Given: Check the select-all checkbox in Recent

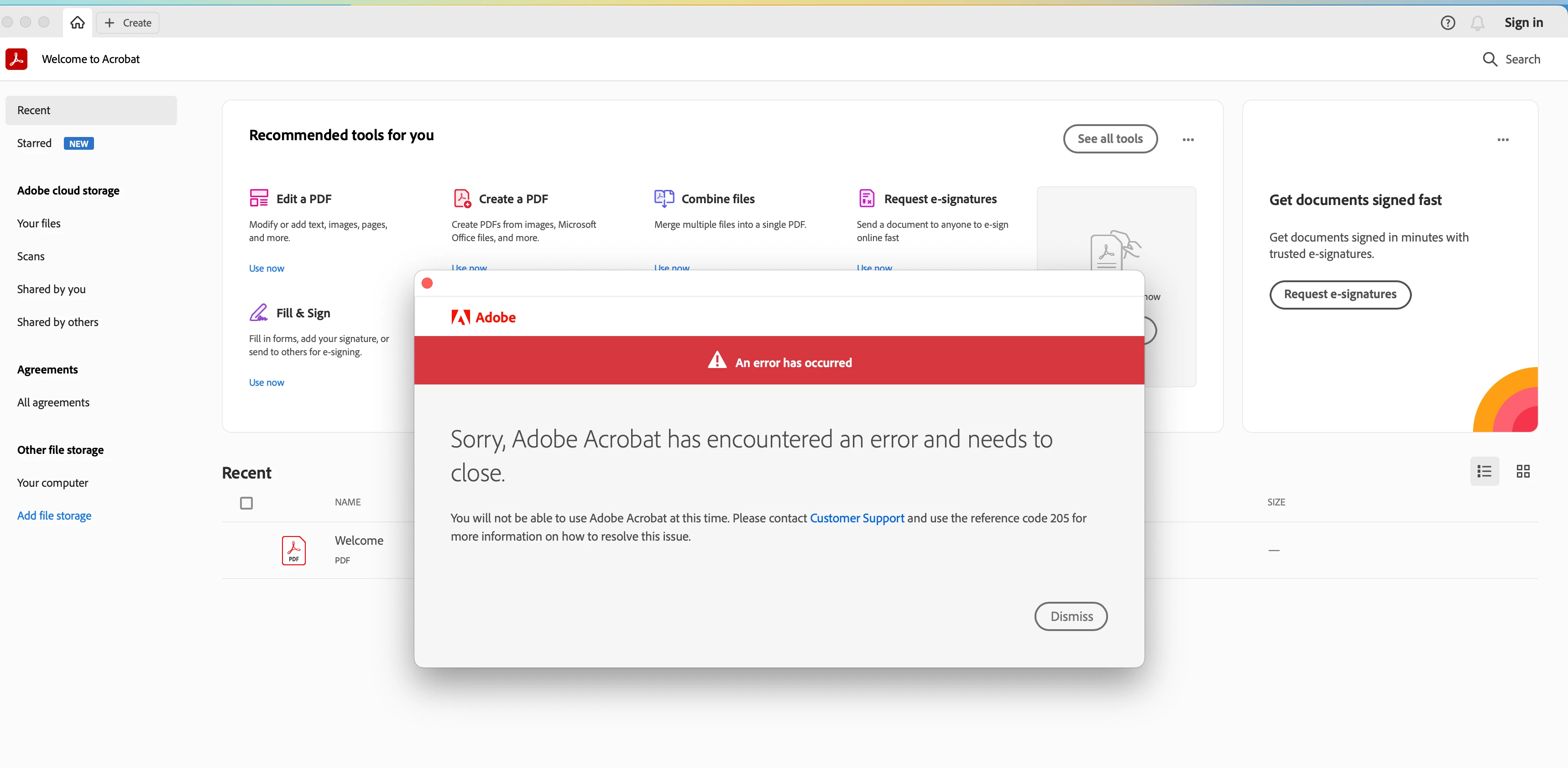Looking at the screenshot, I should [x=246, y=503].
